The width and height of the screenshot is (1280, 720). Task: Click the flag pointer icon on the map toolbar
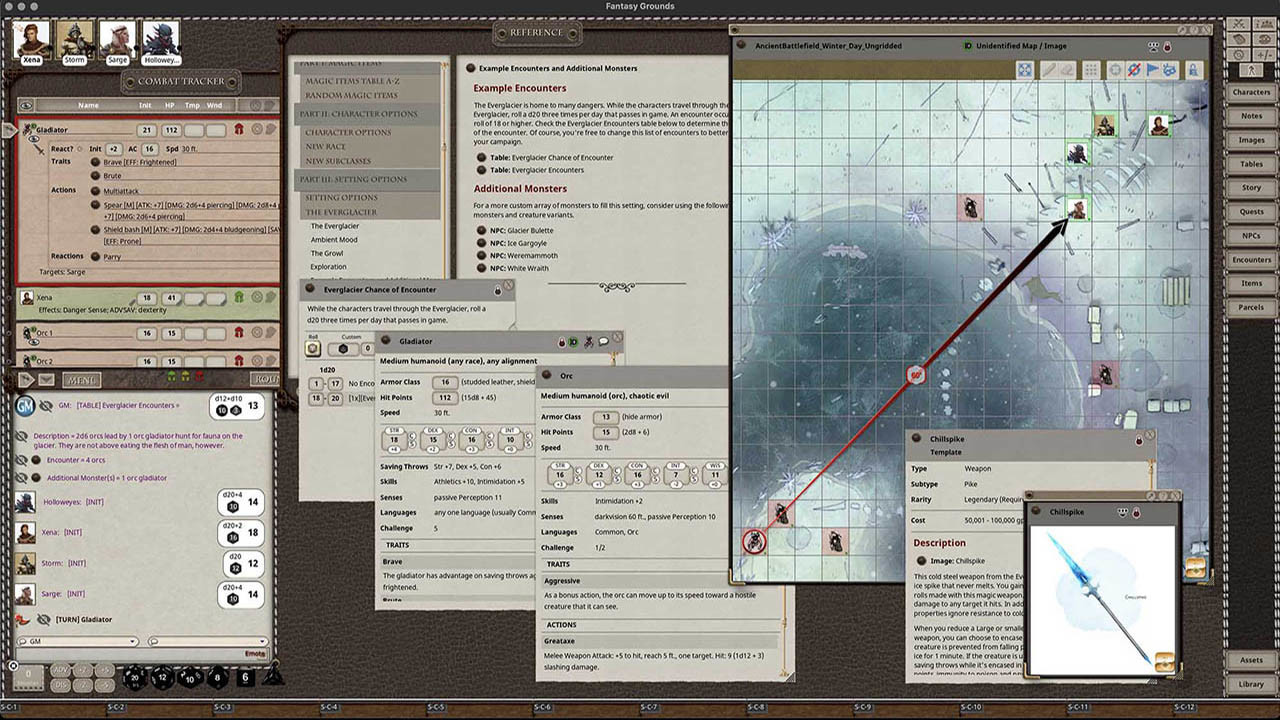coord(1151,70)
